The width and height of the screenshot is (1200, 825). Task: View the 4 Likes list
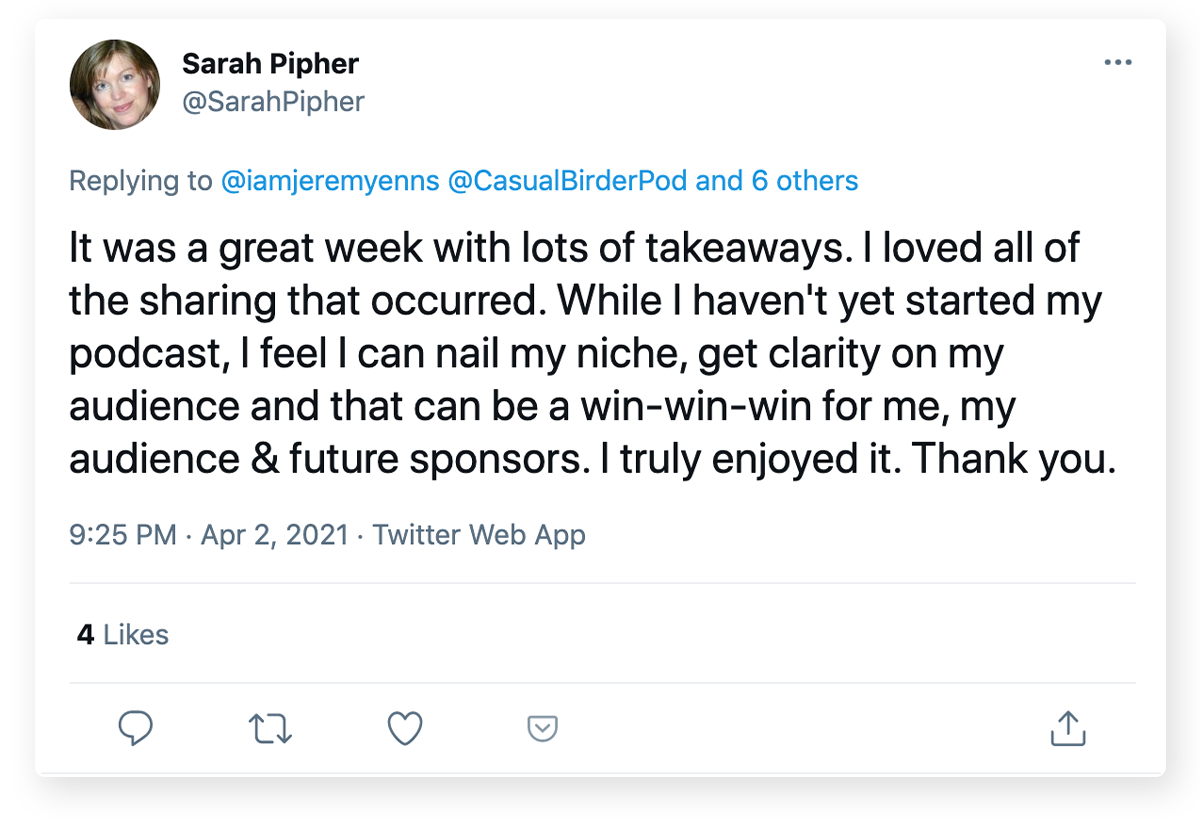point(123,635)
